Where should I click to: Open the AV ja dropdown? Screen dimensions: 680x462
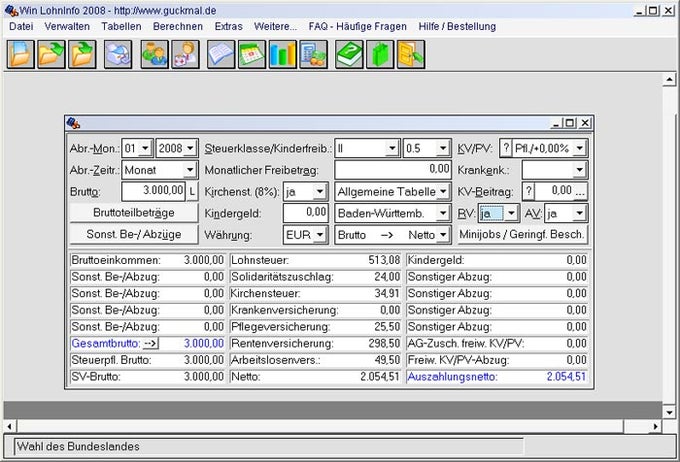click(580, 213)
